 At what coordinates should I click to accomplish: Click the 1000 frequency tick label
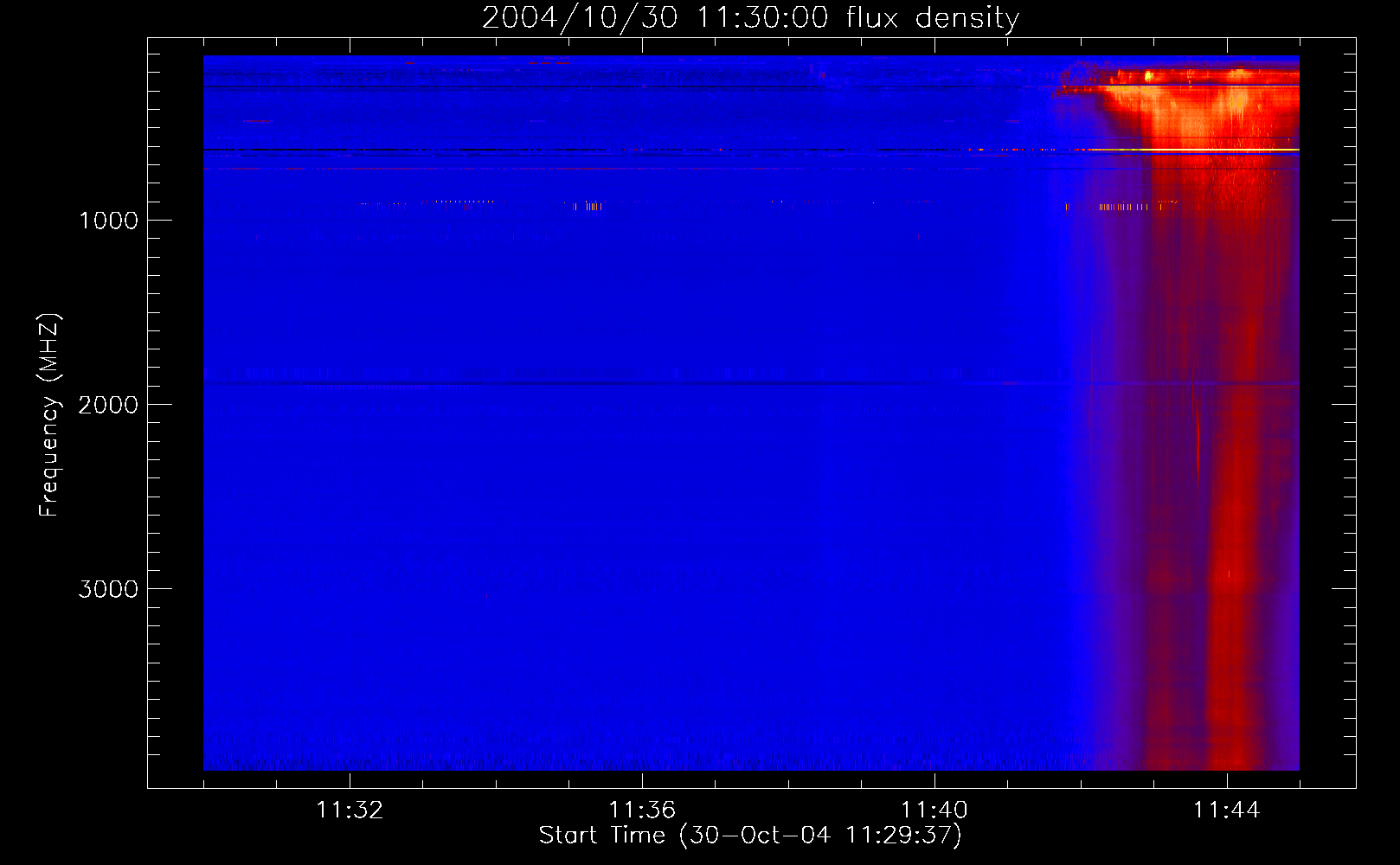(109, 221)
